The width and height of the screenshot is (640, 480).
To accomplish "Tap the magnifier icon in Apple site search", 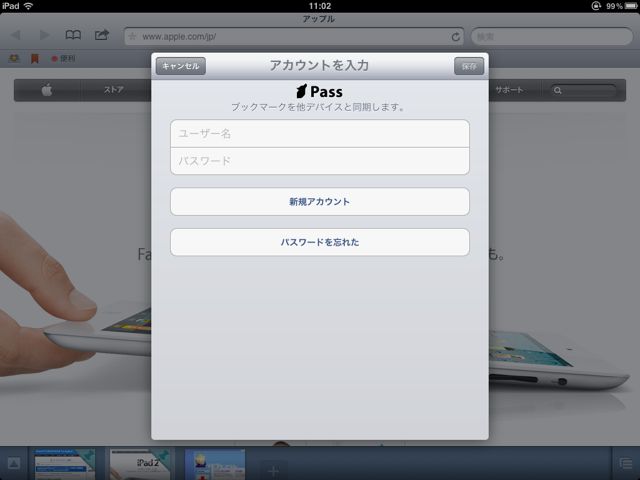I will pyautogui.click(x=558, y=91).
